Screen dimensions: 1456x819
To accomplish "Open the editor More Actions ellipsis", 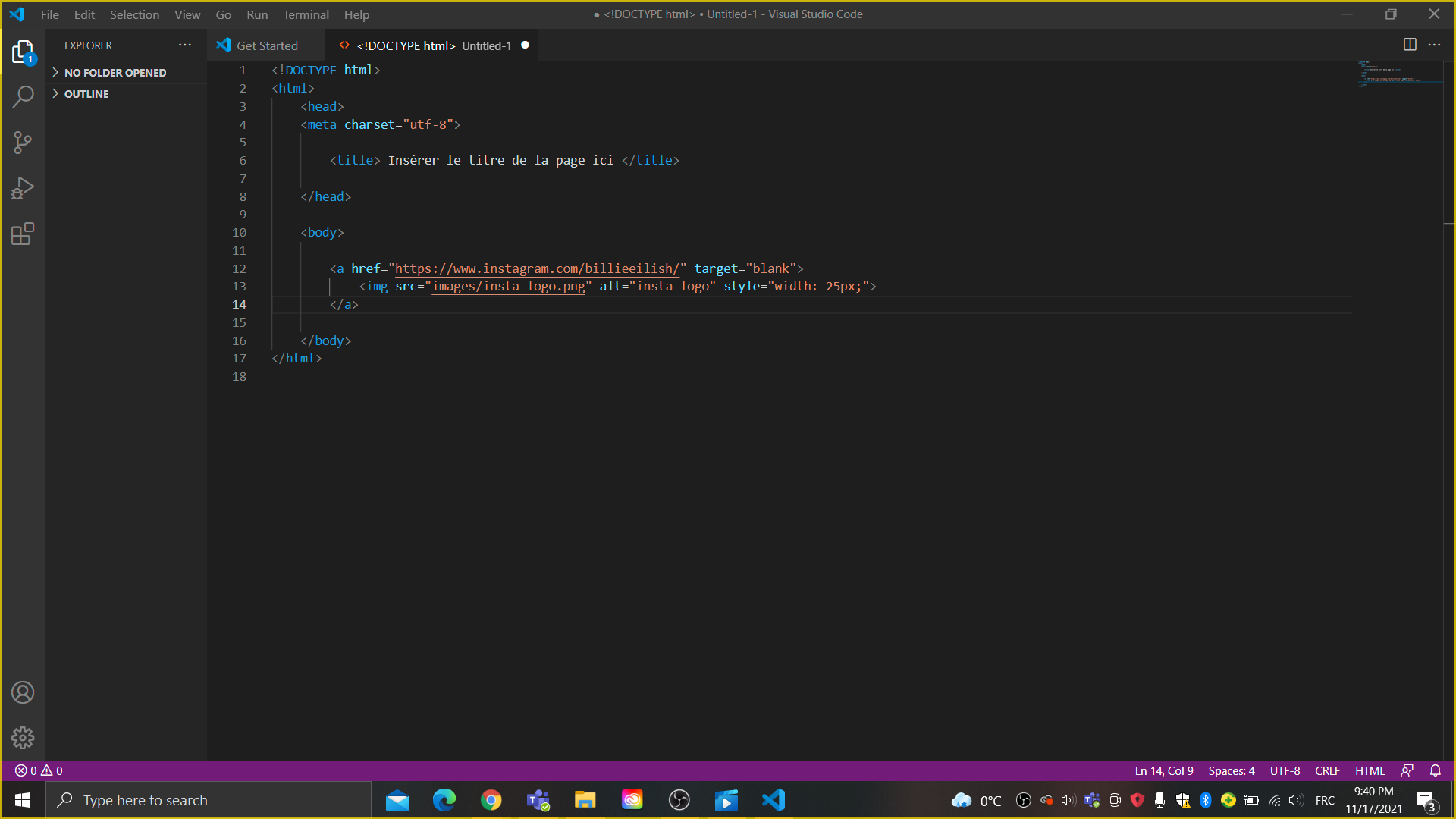I will [x=1435, y=45].
